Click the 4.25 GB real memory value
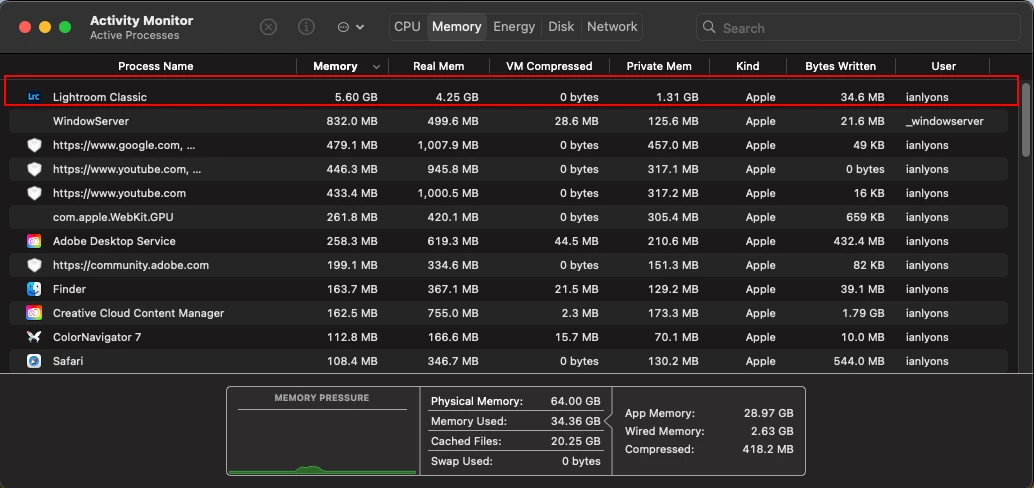Screen dimensions: 1034x488 click(457, 97)
